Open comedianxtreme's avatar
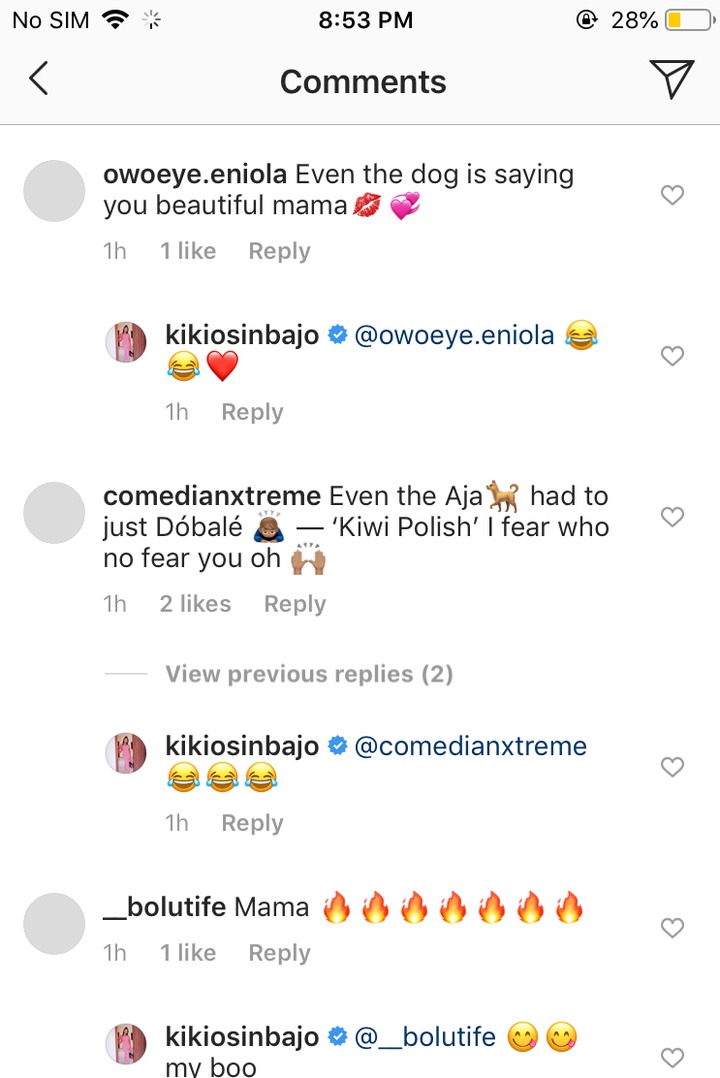Screen dimensions: 720x1078 (x=53, y=512)
